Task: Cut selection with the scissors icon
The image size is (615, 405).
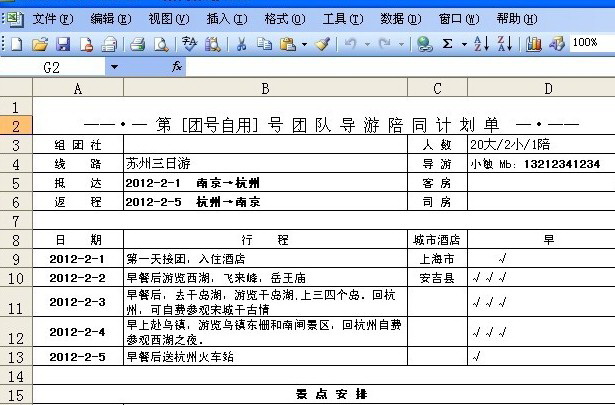Action: 241,44
